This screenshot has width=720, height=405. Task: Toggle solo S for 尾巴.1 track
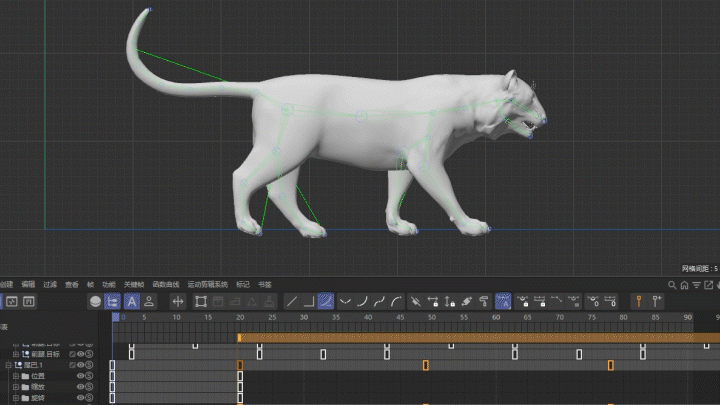click(x=89, y=365)
